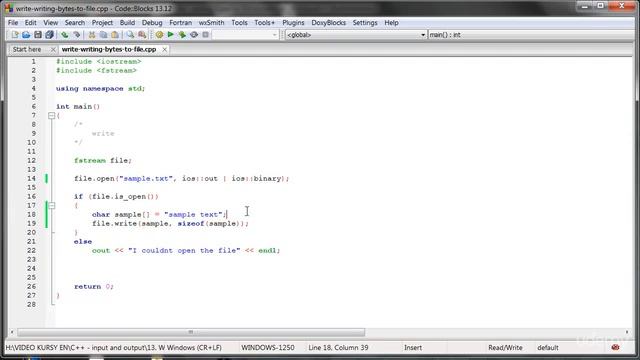Open Replace with the toolbar icon
Screen dimensions: 640x360
coord(142,35)
